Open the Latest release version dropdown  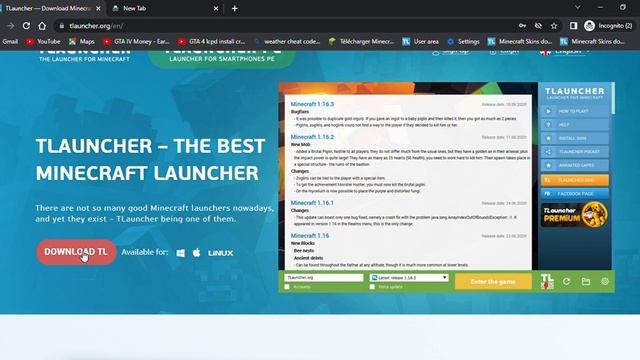coord(409,278)
